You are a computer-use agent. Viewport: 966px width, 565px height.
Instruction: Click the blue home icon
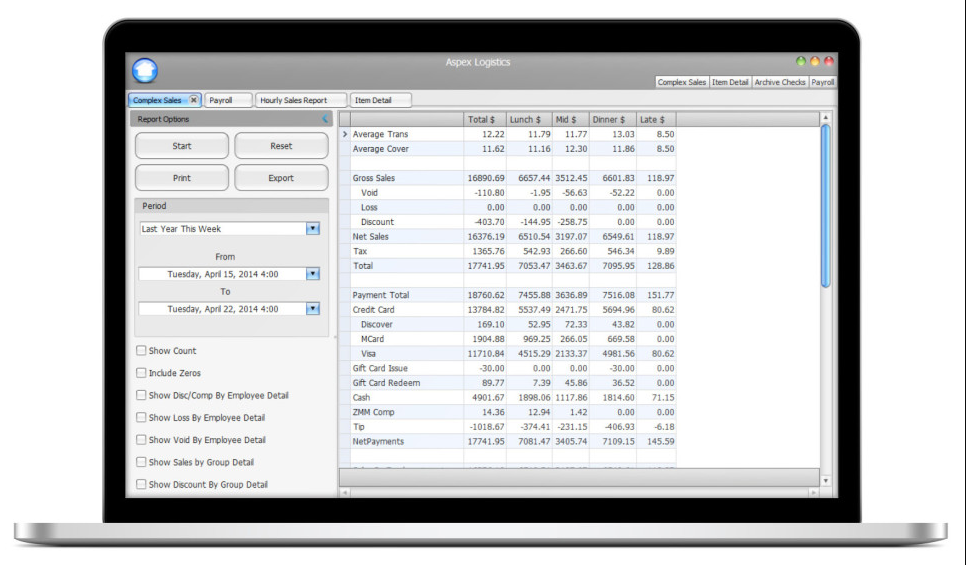coord(145,70)
